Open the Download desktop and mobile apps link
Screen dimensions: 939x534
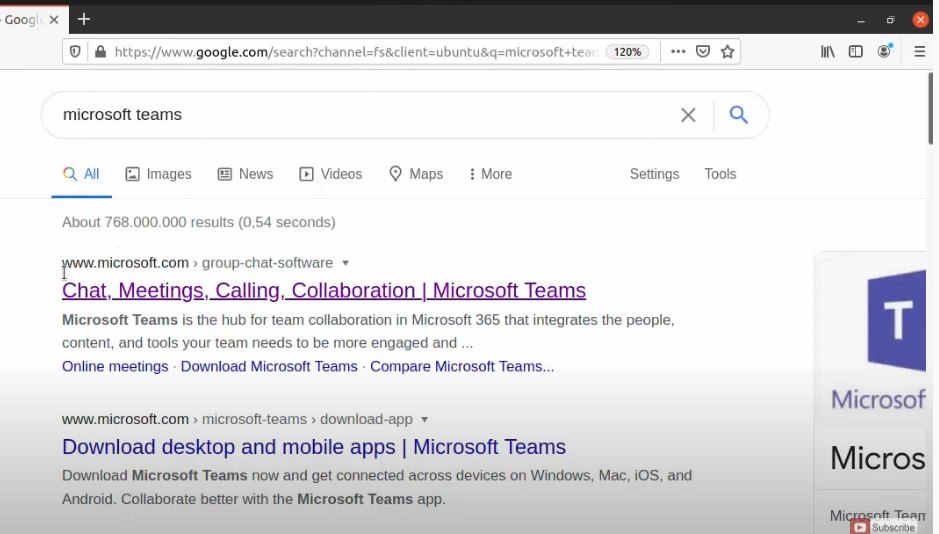coord(314,447)
